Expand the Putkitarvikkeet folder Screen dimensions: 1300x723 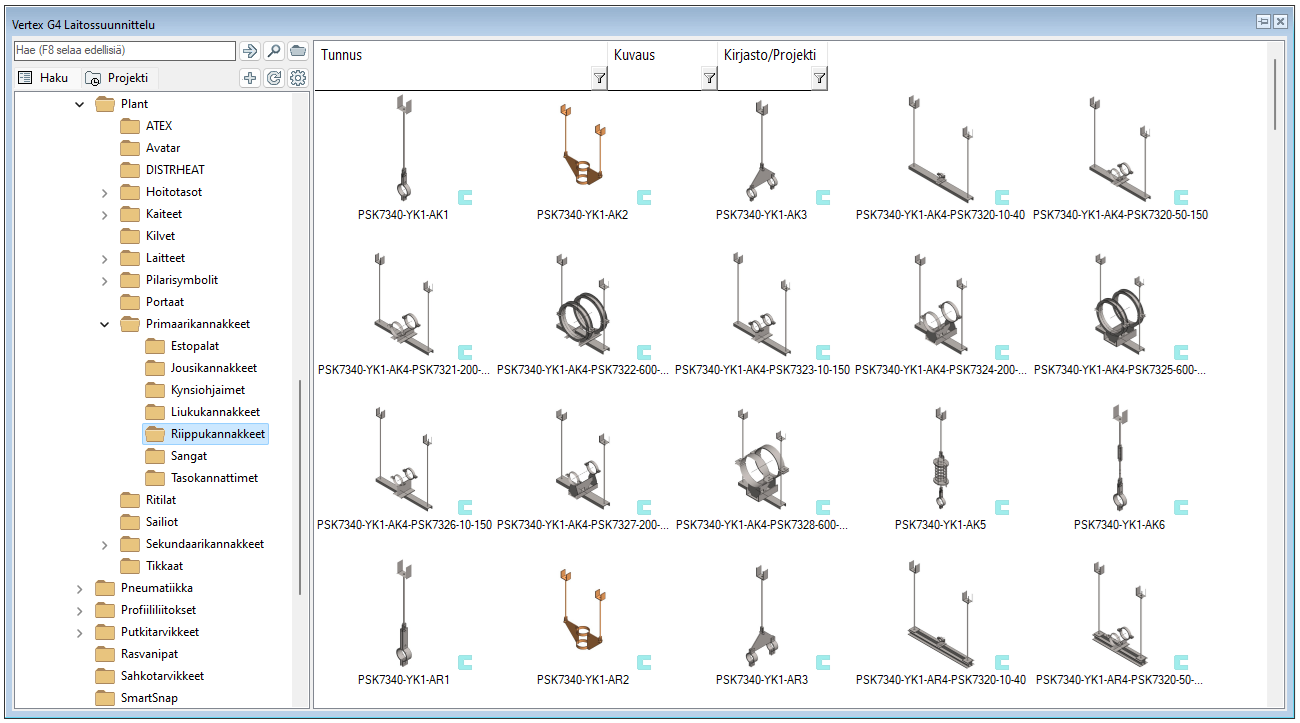click(80, 632)
